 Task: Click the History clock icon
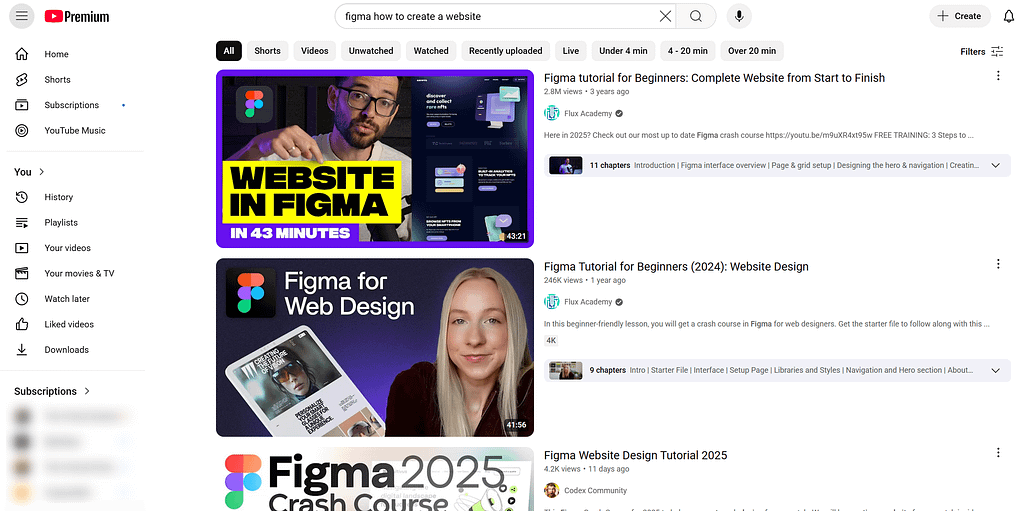[22, 197]
